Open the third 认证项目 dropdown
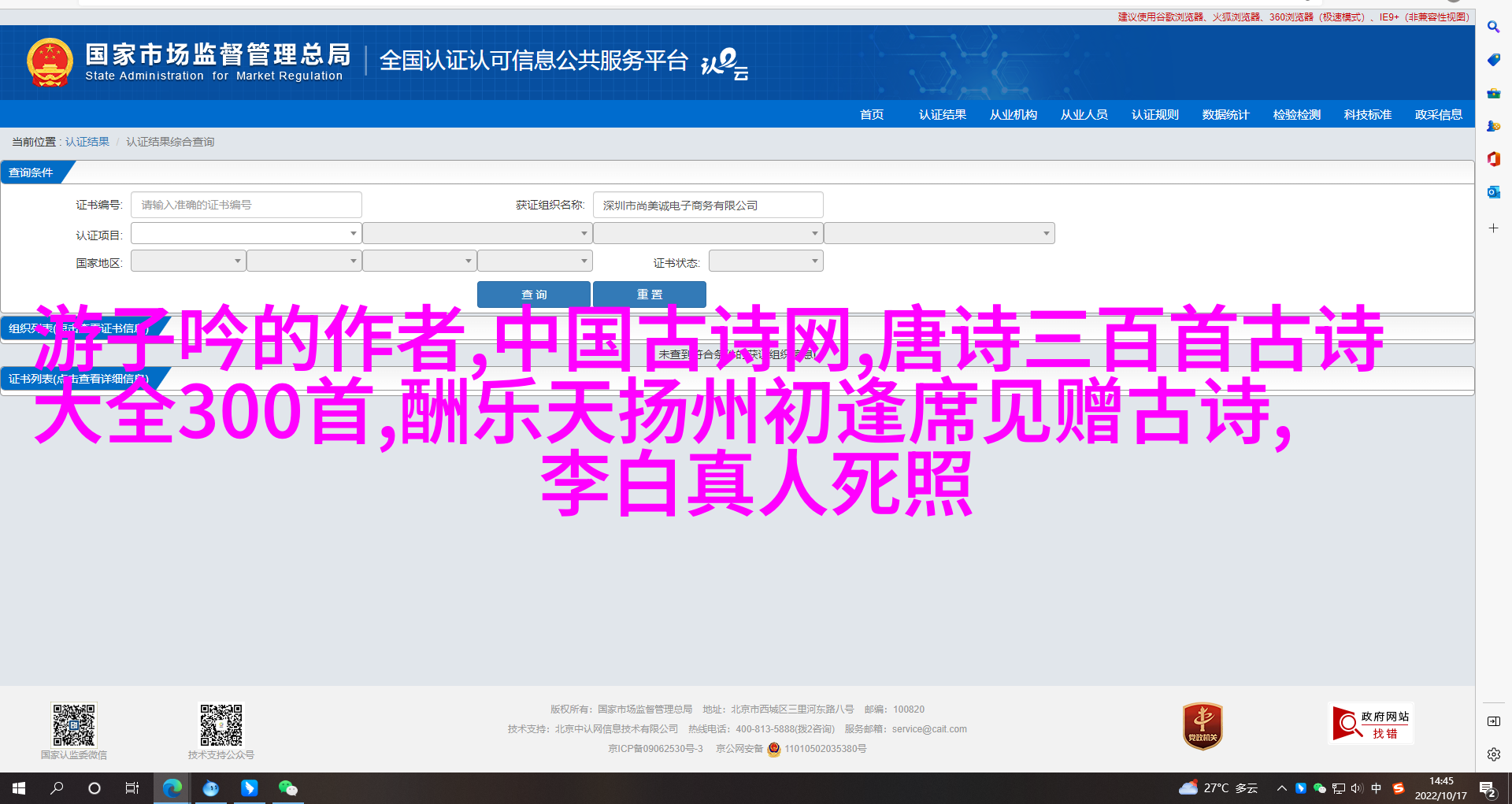1512x804 pixels. tap(708, 233)
